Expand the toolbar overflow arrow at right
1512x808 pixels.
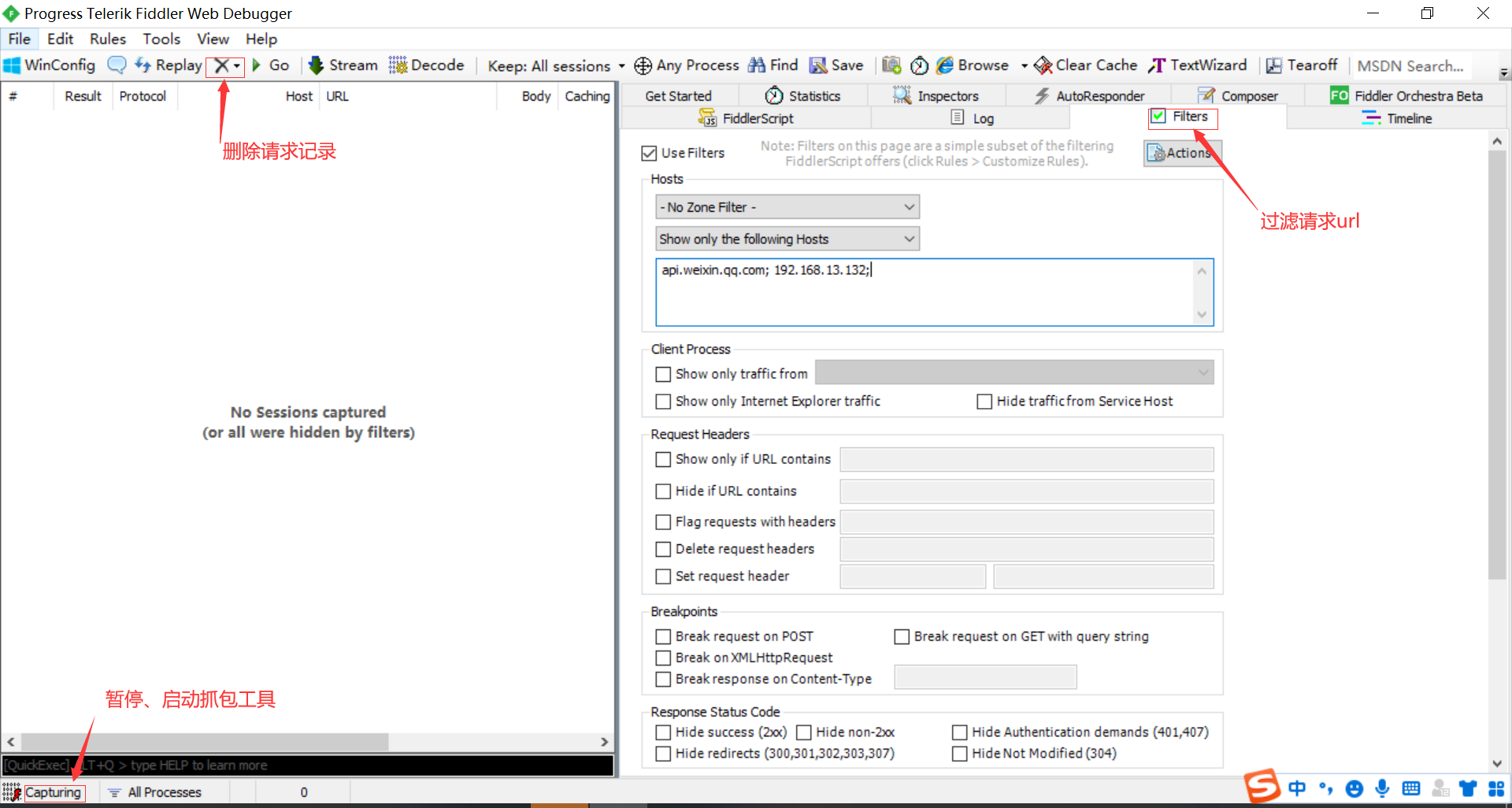pos(1504,72)
